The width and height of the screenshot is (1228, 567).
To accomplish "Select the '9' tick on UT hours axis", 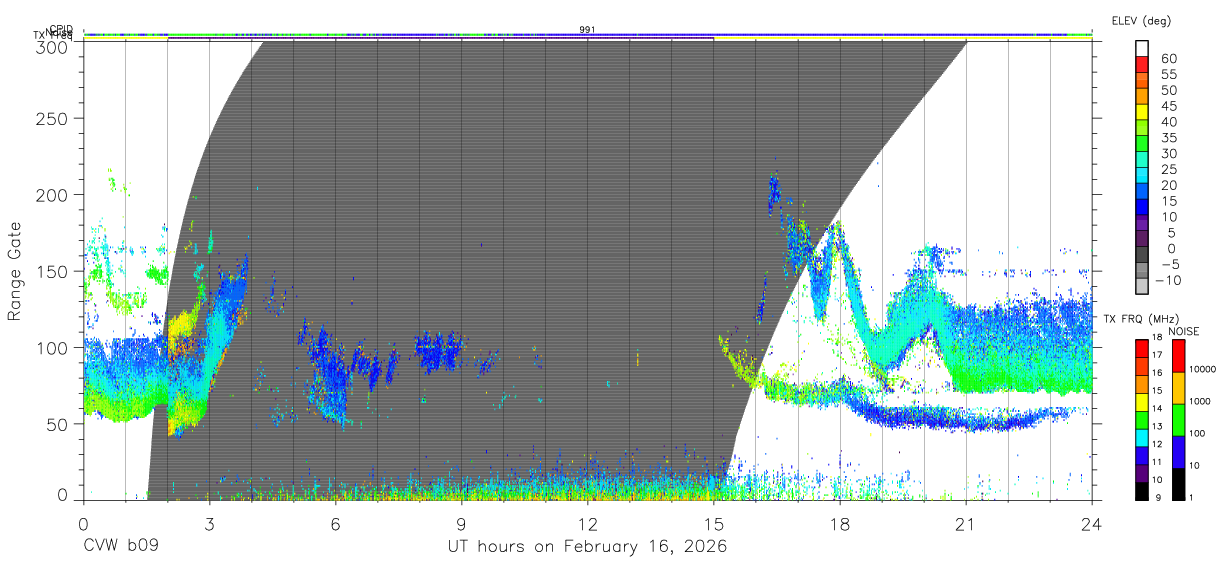I will point(461,523).
